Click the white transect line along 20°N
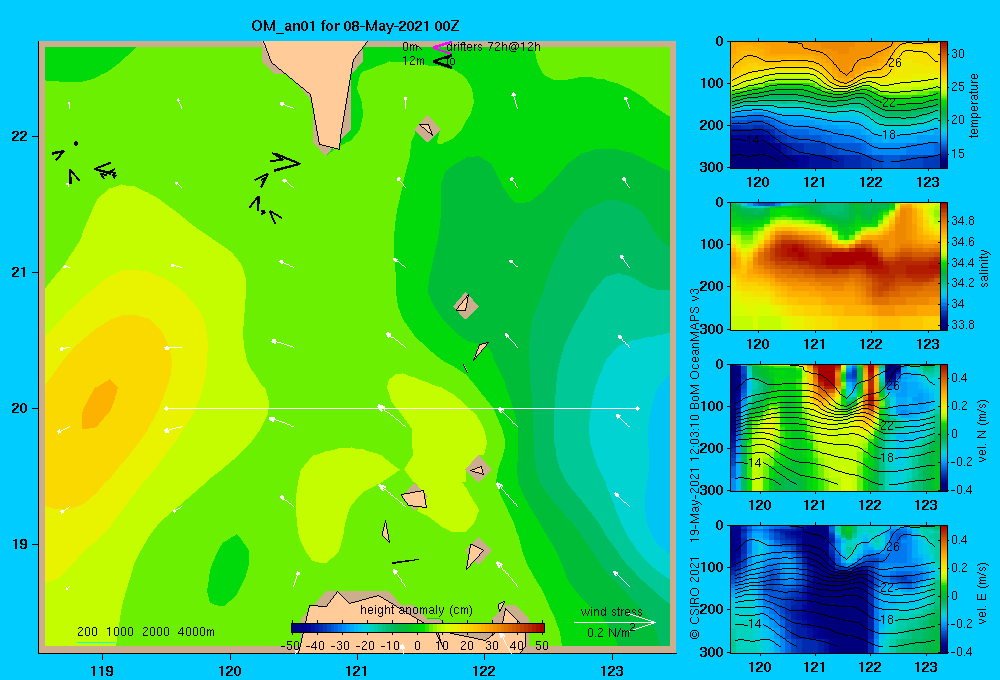This screenshot has width=1000, height=680. pos(402,408)
